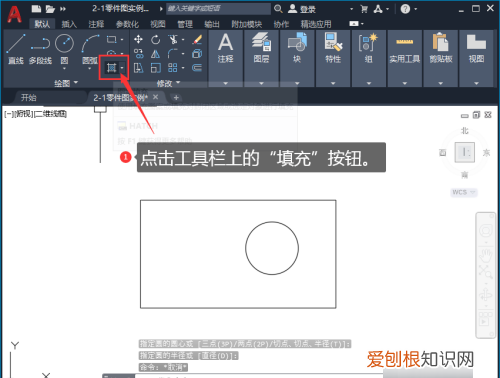
Task: Expand the quick access toolbar overflow arrows
Action: click(63, 9)
